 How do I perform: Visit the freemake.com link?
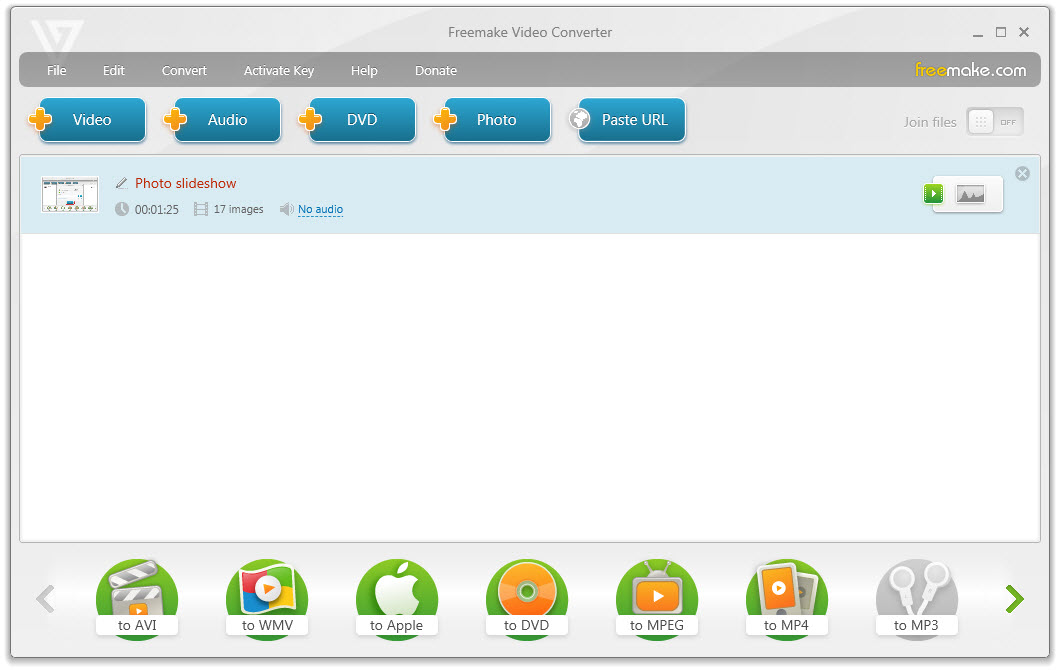tap(971, 70)
